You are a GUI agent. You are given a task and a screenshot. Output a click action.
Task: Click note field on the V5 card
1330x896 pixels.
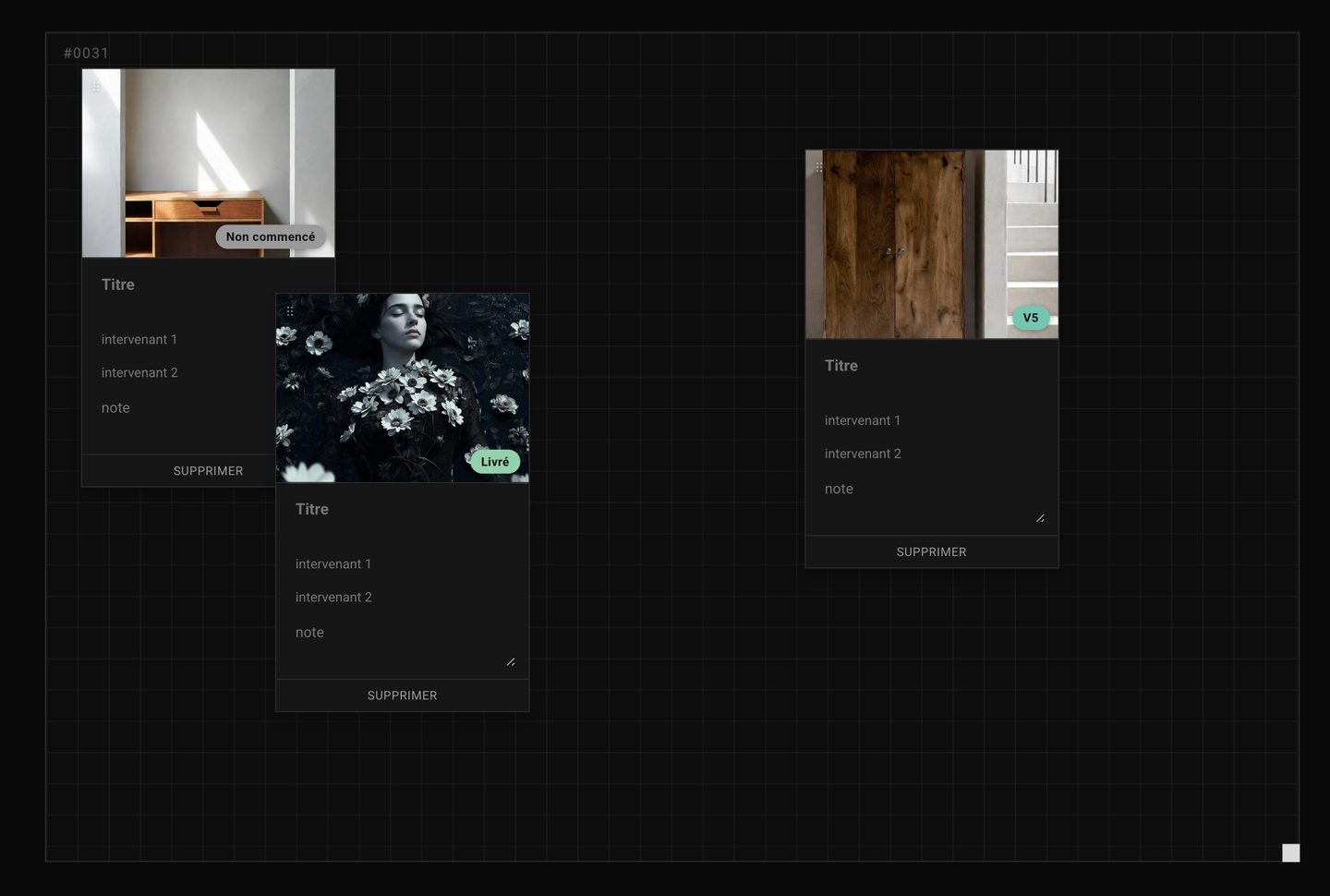pyautogui.click(x=934, y=500)
